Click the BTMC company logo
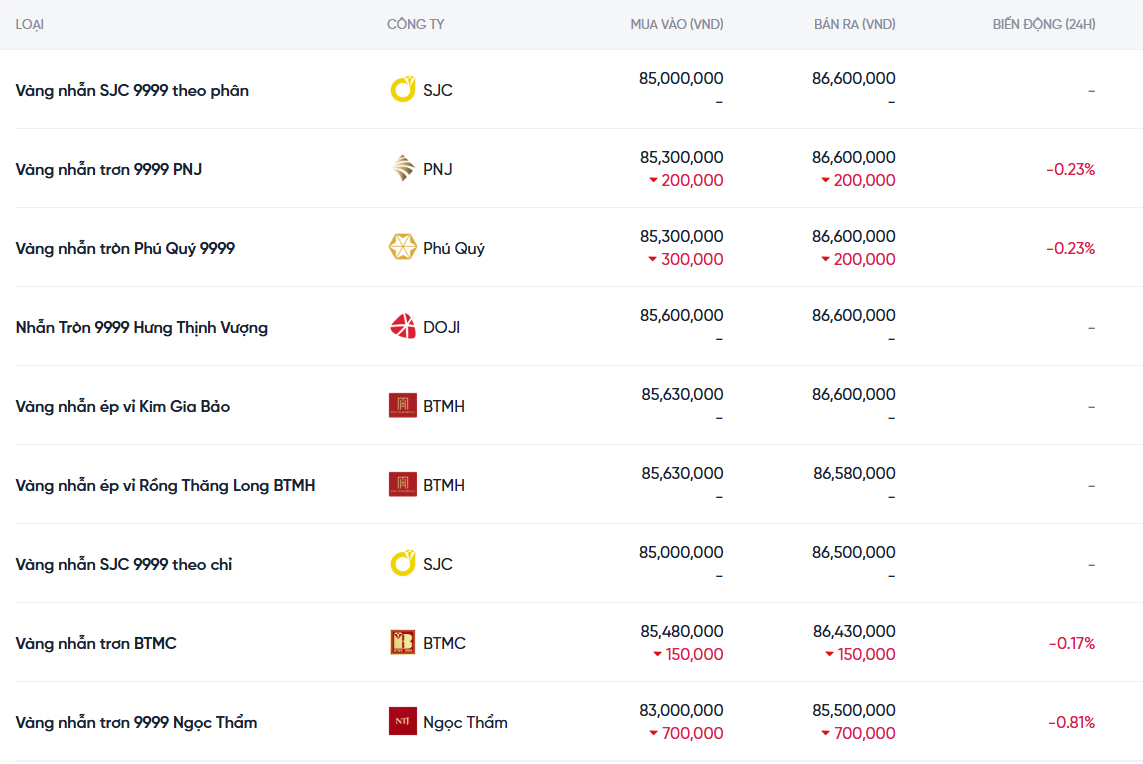1143x764 pixels. click(402, 642)
